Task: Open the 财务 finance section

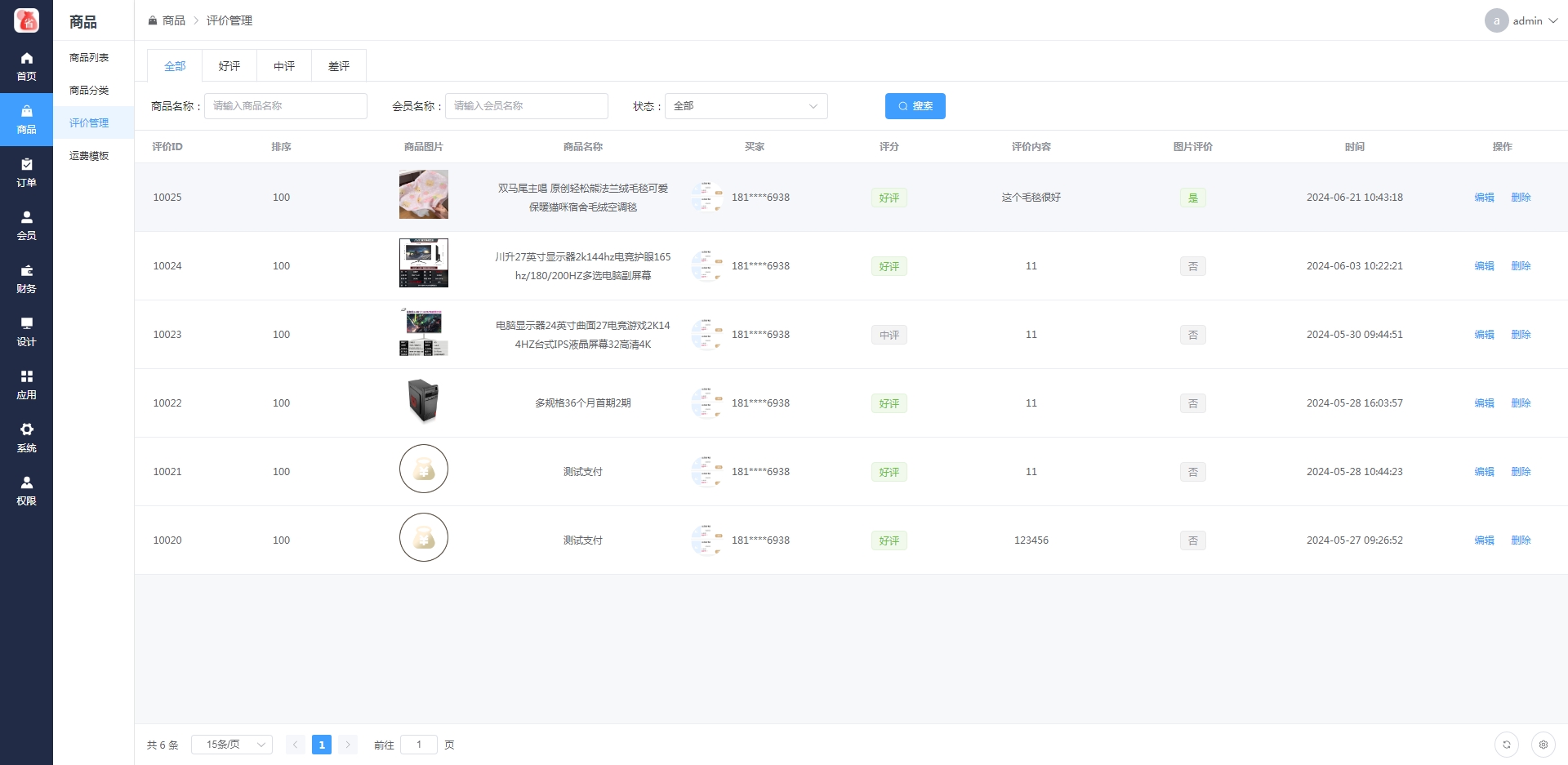Action: coord(26,278)
